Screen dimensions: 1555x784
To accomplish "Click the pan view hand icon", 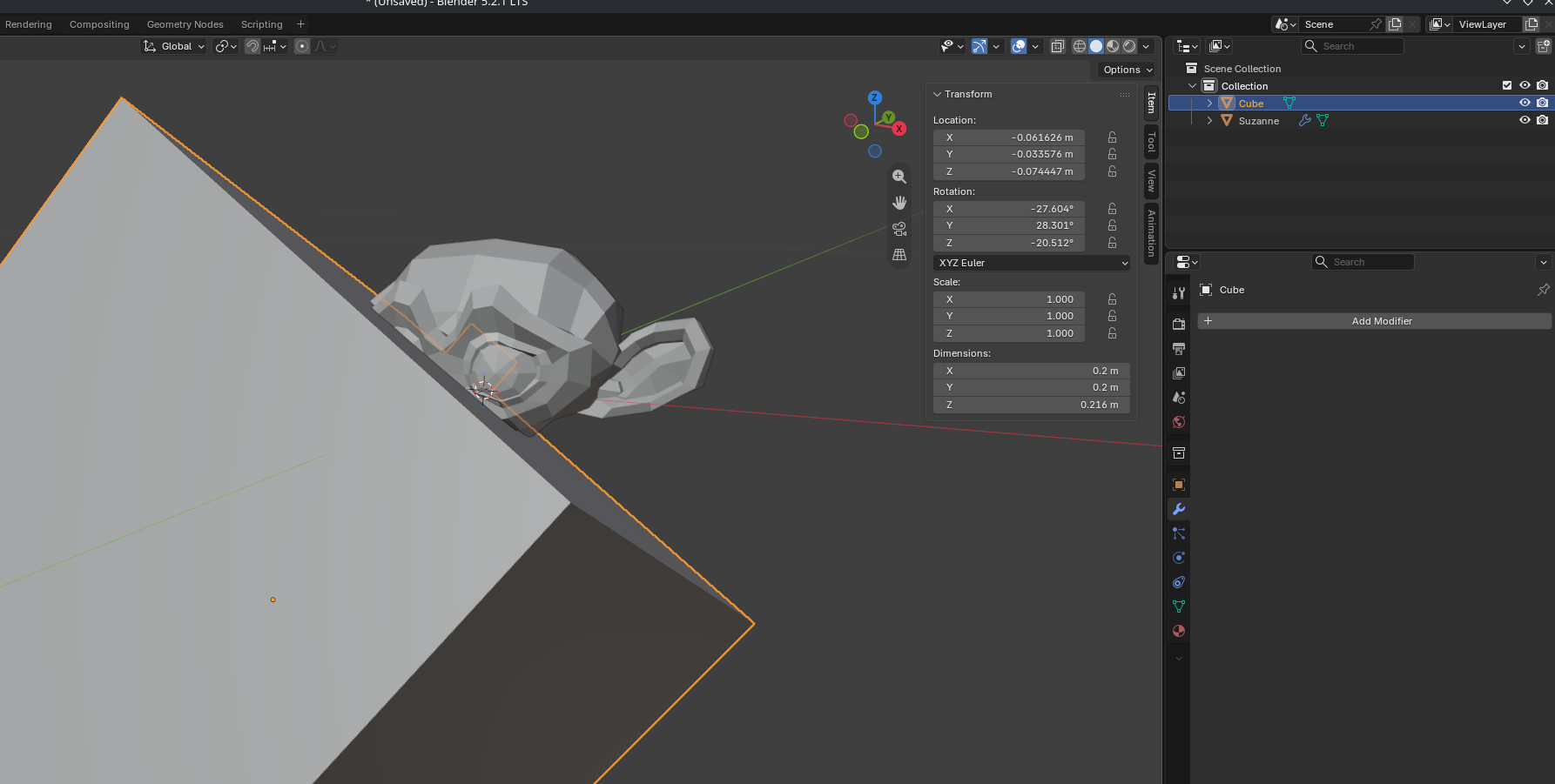I will [x=899, y=203].
